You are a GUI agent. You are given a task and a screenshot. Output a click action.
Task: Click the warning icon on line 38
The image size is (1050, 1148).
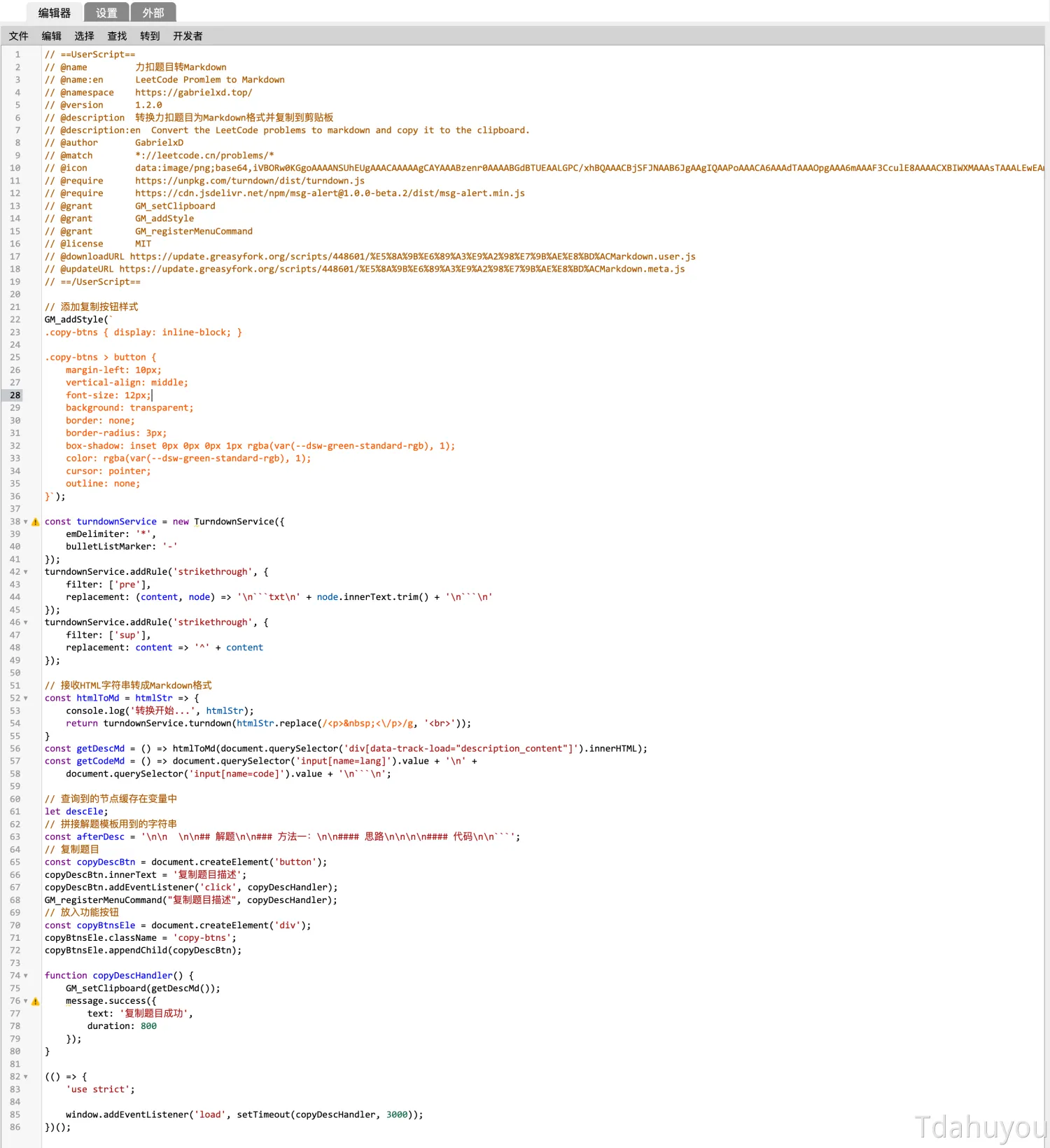coord(36,521)
